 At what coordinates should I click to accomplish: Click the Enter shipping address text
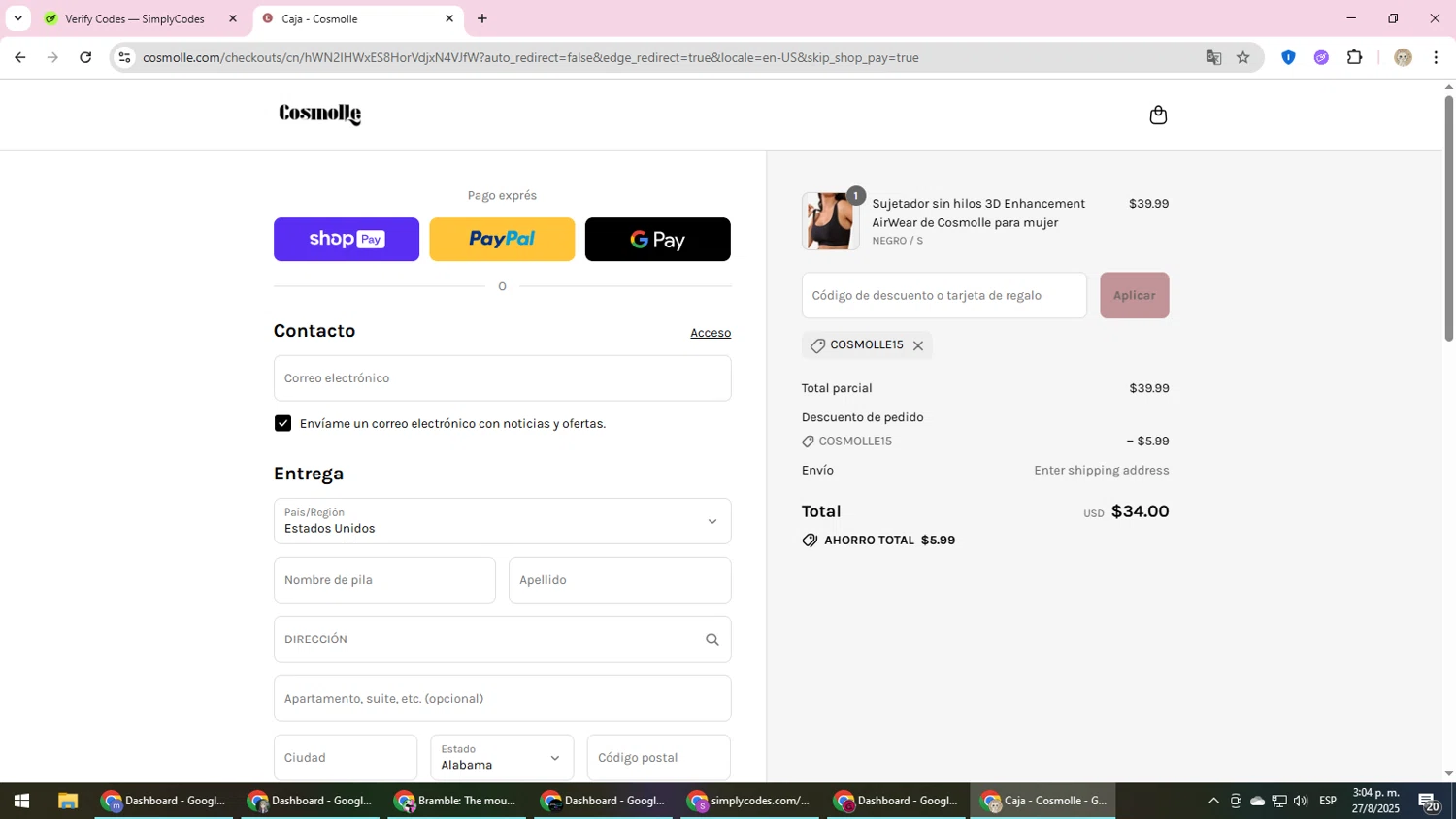(1101, 471)
